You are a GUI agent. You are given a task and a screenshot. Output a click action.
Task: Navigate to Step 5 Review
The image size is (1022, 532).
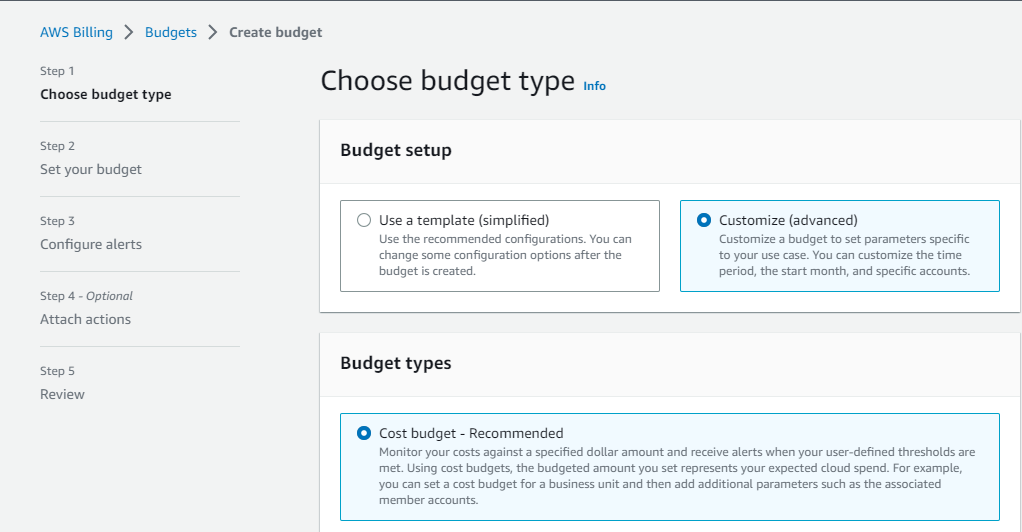click(x=62, y=394)
